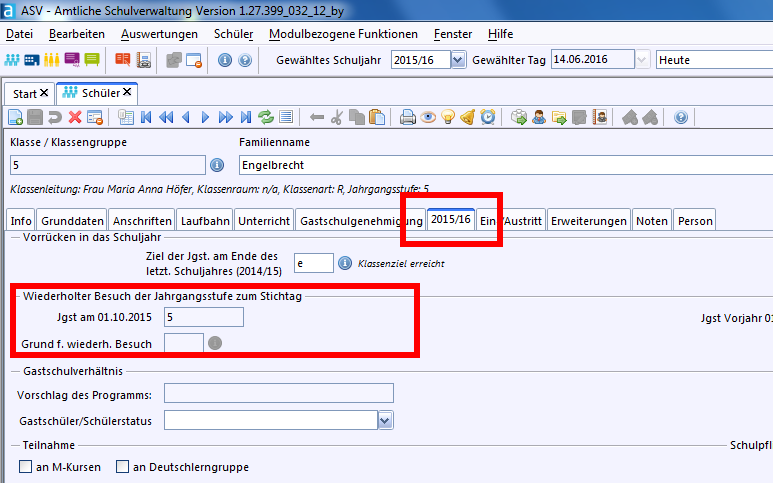Click the person in suit icon
Viewport: 773px width, 483px height.
tap(539, 117)
